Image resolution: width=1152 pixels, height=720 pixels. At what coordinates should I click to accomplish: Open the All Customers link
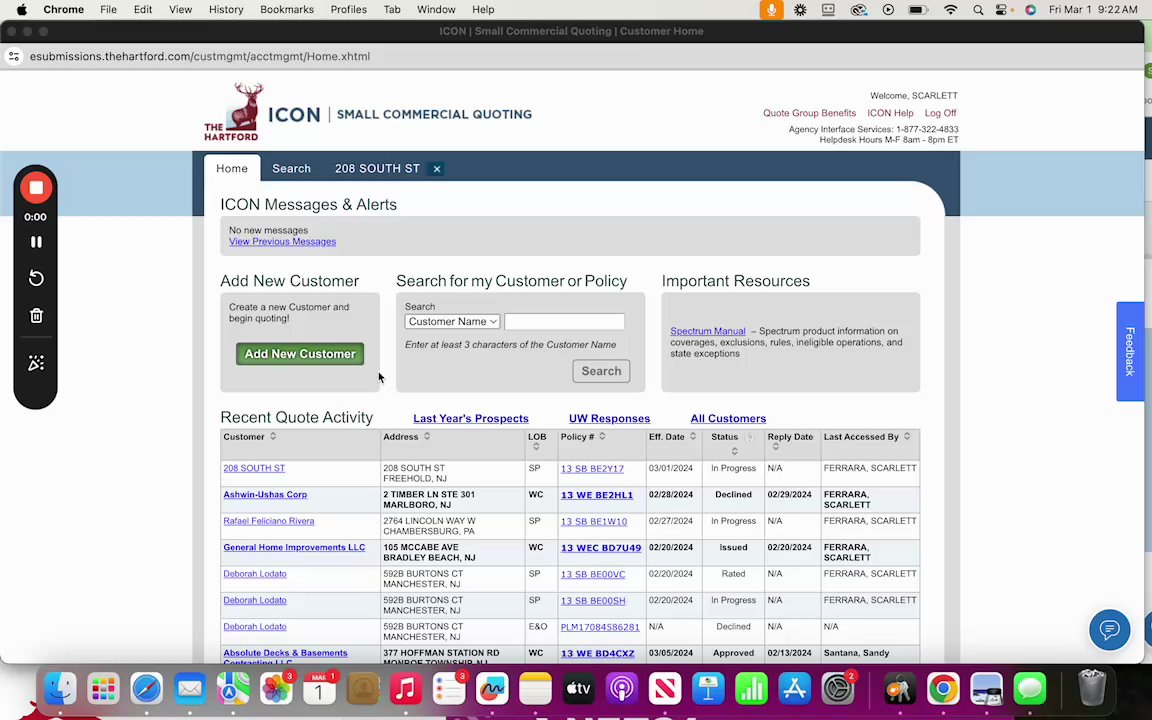(x=728, y=418)
